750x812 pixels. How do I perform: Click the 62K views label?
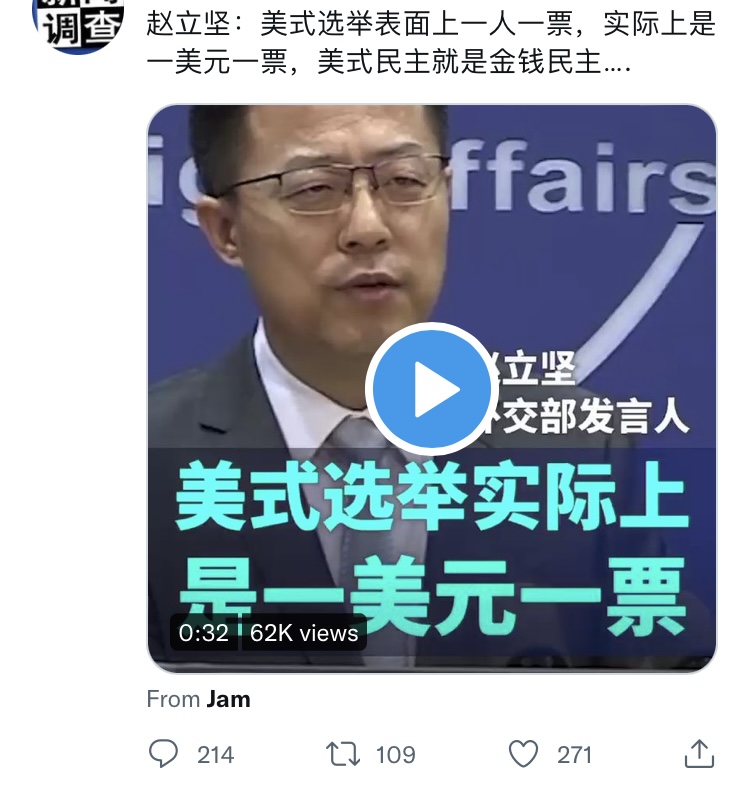pyautogui.click(x=304, y=633)
